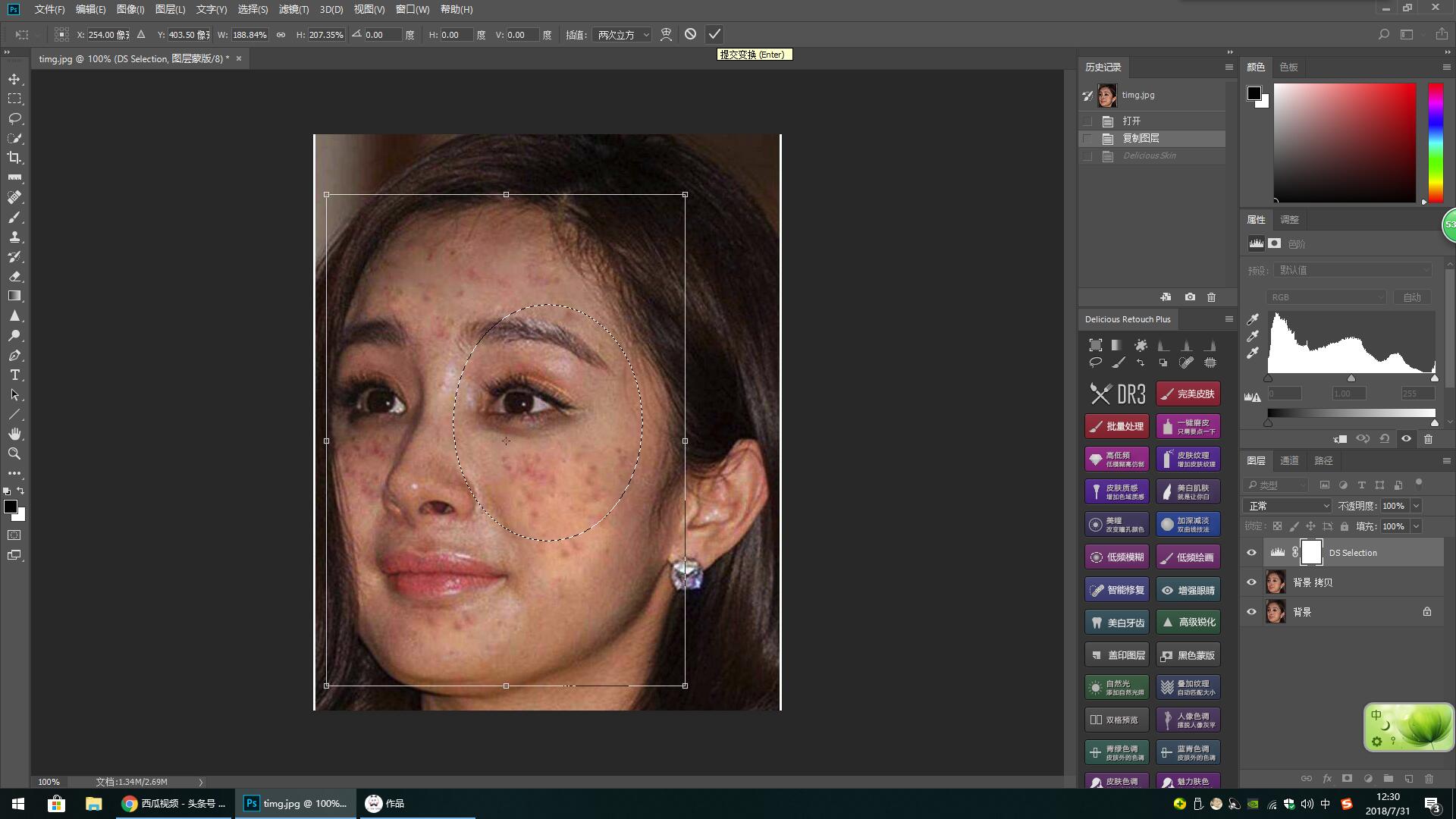Image resolution: width=1456 pixels, height=819 pixels.
Task: Switch to the 路径 tab
Action: coord(1323,460)
